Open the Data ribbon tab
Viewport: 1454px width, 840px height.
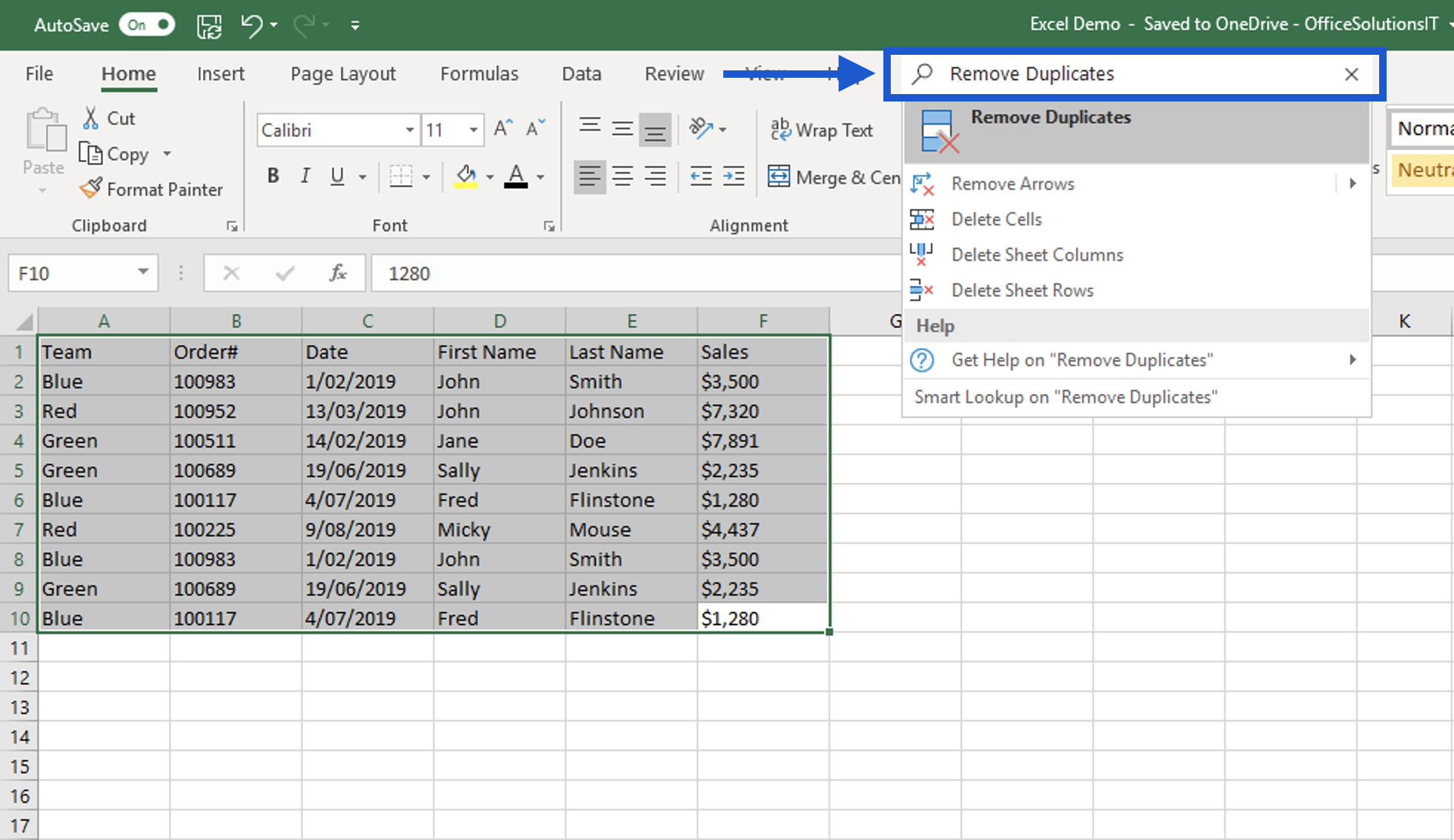click(581, 73)
